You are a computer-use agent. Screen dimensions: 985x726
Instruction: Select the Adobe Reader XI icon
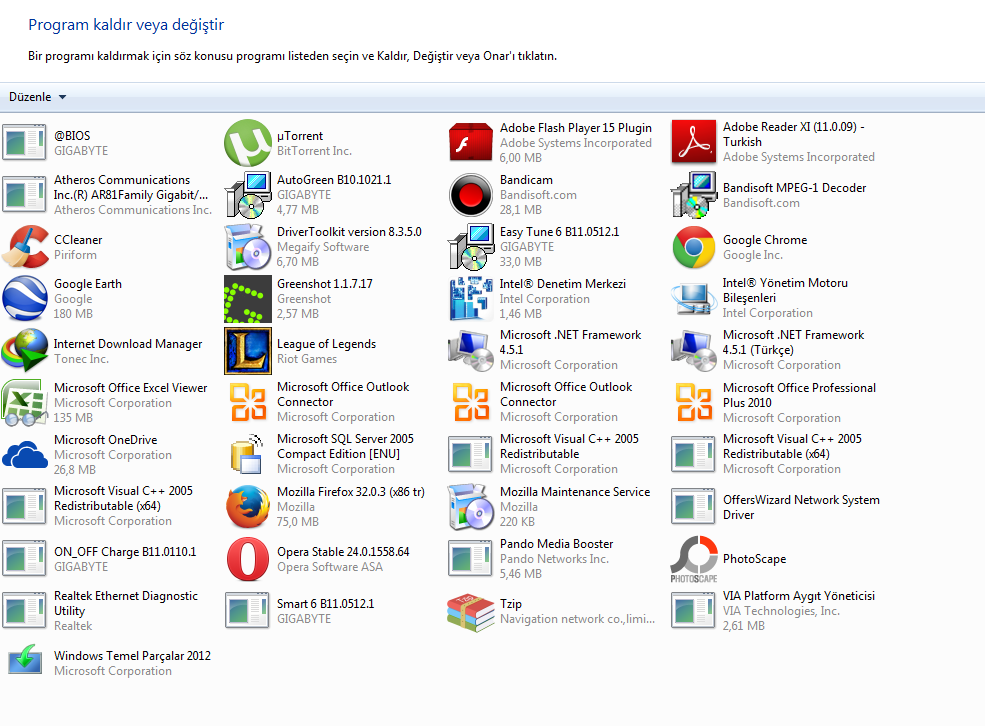click(694, 142)
